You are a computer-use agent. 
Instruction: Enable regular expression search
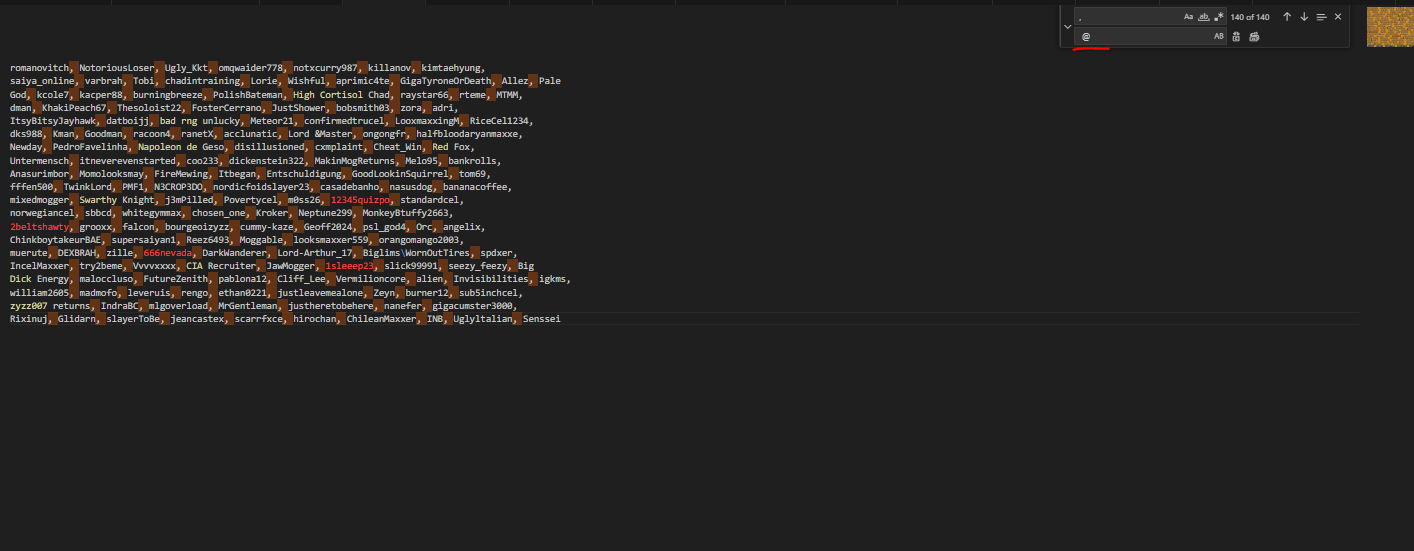(1218, 17)
